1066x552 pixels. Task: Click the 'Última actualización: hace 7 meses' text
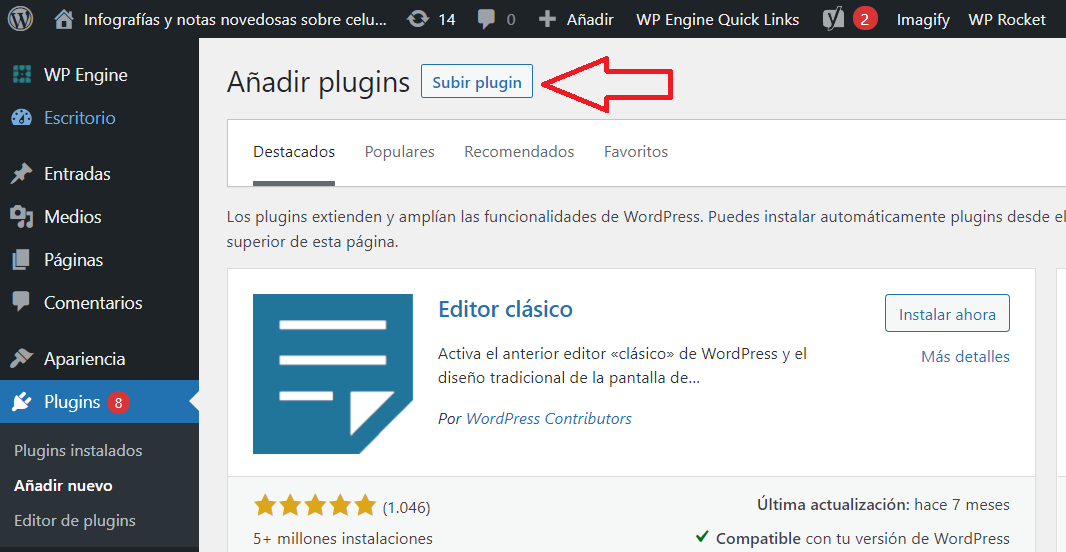point(883,505)
